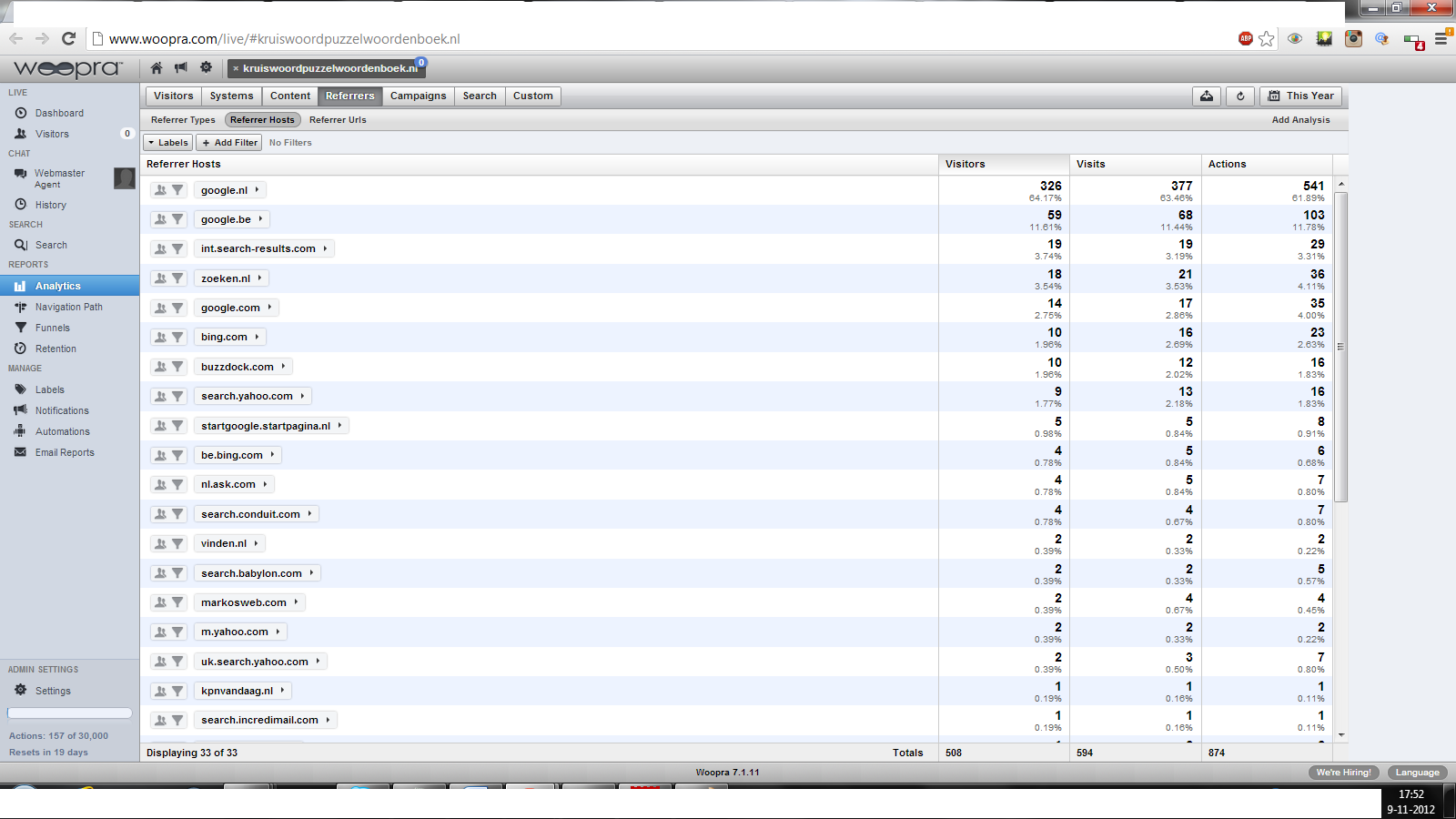Open the gear settings icon in top bar
1456x819 pixels.
pyautogui.click(x=207, y=68)
